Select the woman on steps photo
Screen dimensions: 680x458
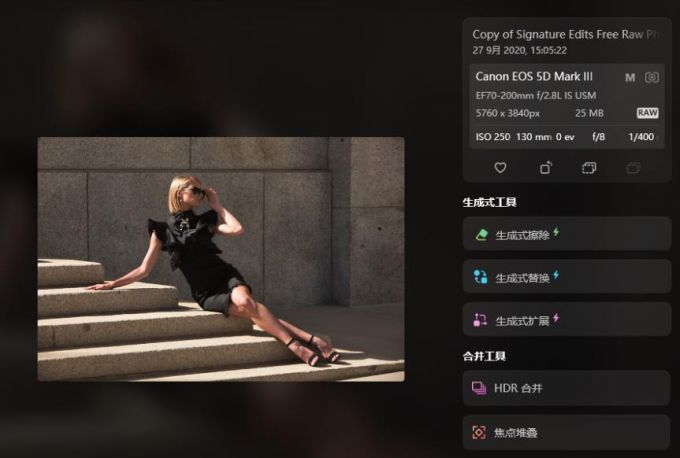[x=221, y=259]
